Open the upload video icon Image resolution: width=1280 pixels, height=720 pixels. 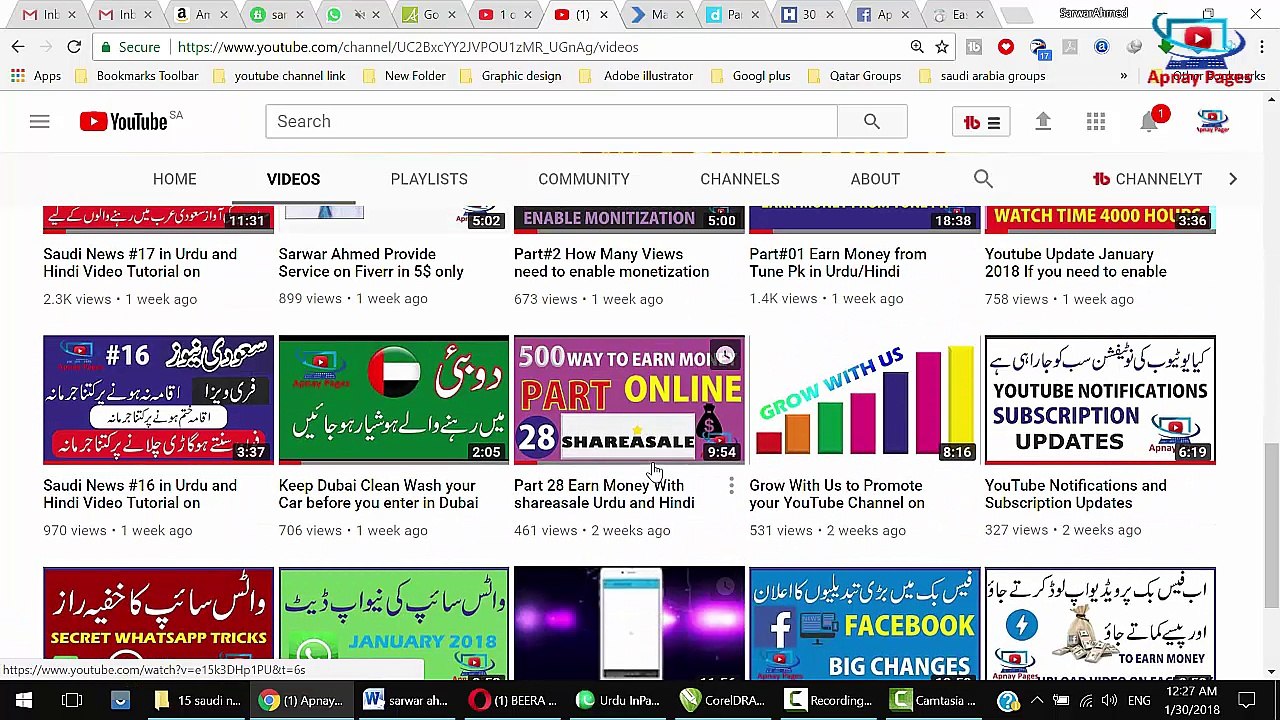(1043, 122)
